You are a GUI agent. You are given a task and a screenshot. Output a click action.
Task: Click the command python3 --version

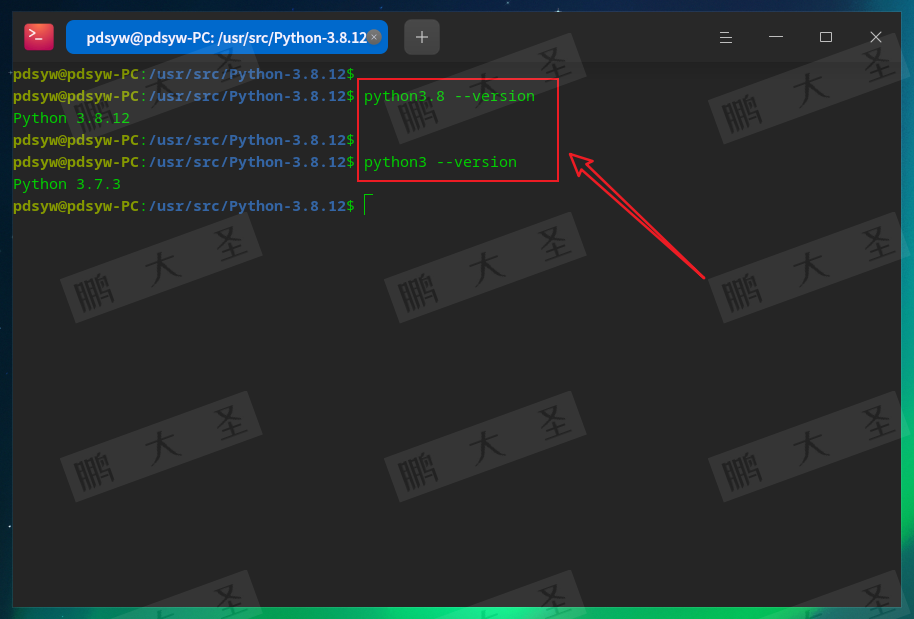point(442,161)
